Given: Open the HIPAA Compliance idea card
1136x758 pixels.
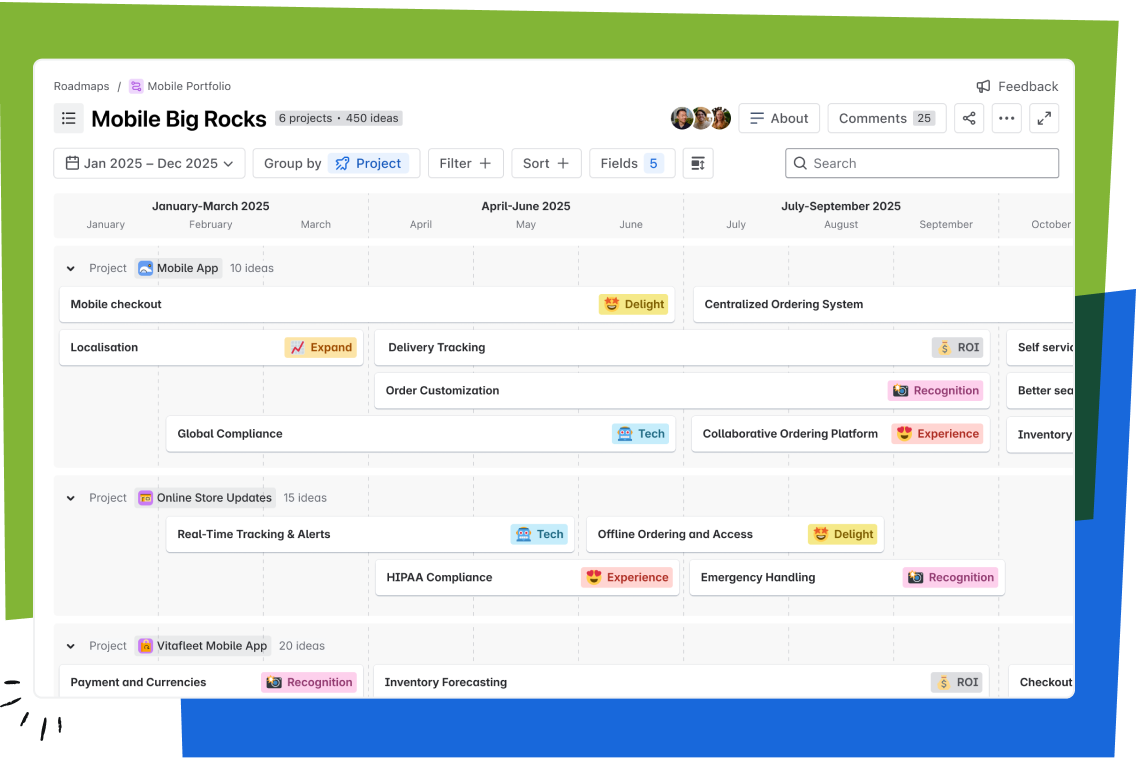Looking at the screenshot, I should pyautogui.click(x=527, y=577).
